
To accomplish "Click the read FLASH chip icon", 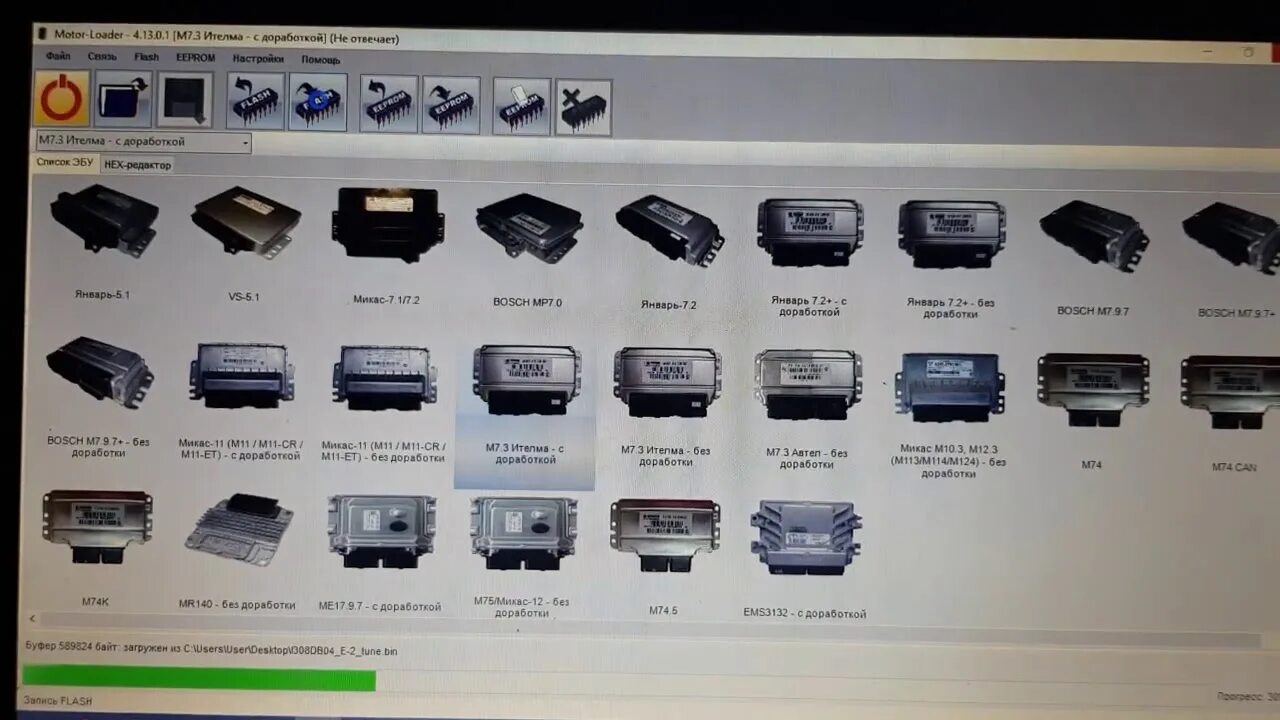I will click(x=256, y=101).
